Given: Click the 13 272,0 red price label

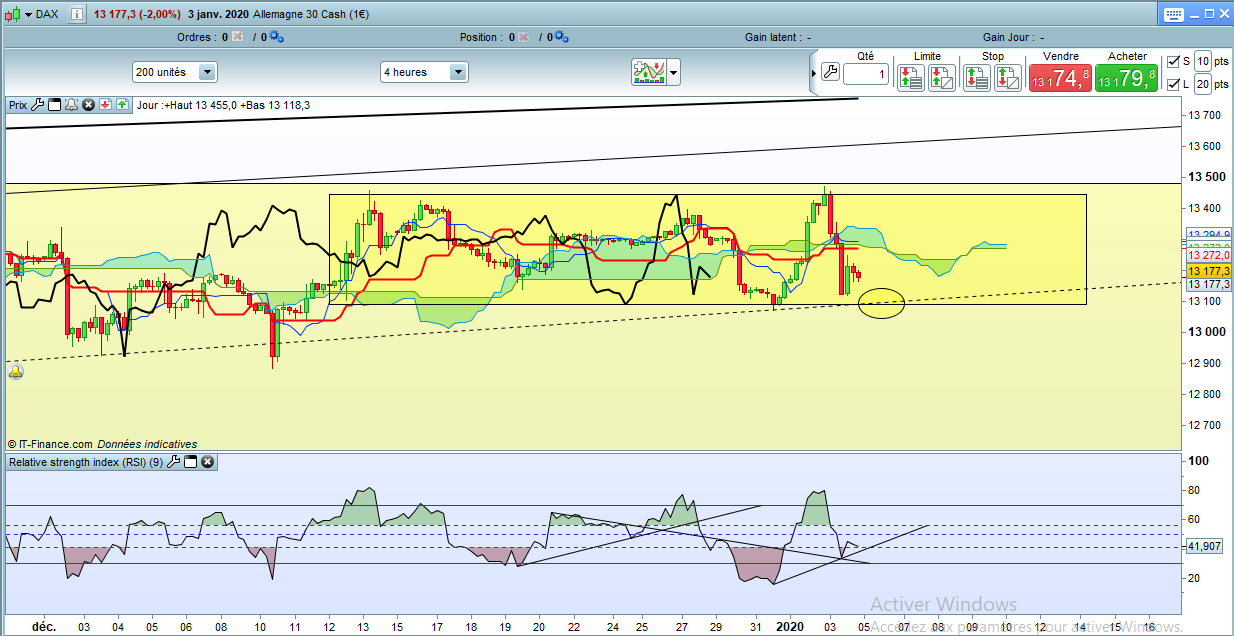Looking at the screenshot, I should [x=1208, y=256].
